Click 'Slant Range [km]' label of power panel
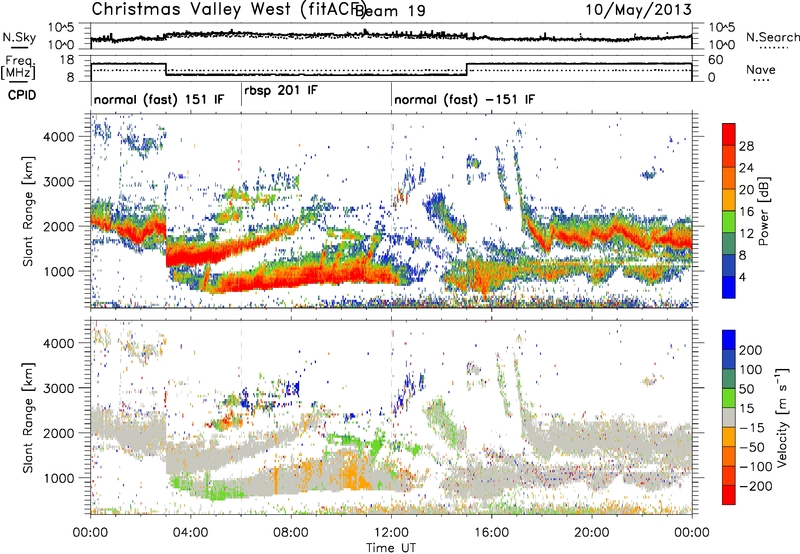Image resolution: width=800 pixels, height=554 pixels. tap(28, 211)
